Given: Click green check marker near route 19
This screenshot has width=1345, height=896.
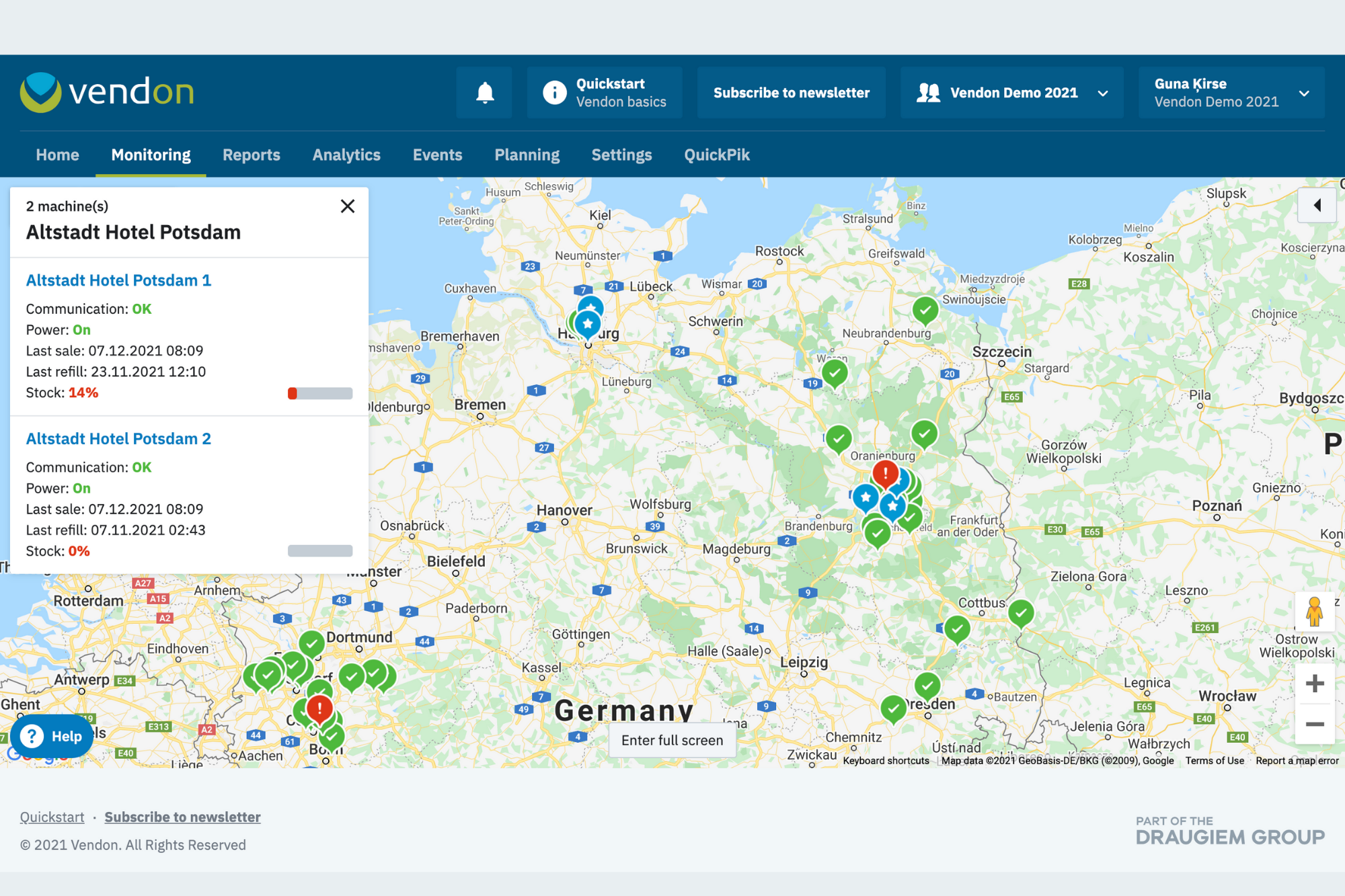Looking at the screenshot, I should point(835,374).
